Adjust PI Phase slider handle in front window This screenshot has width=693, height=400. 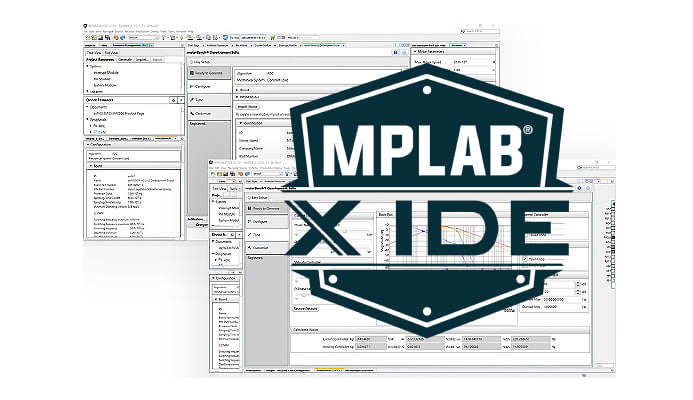(303, 295)
